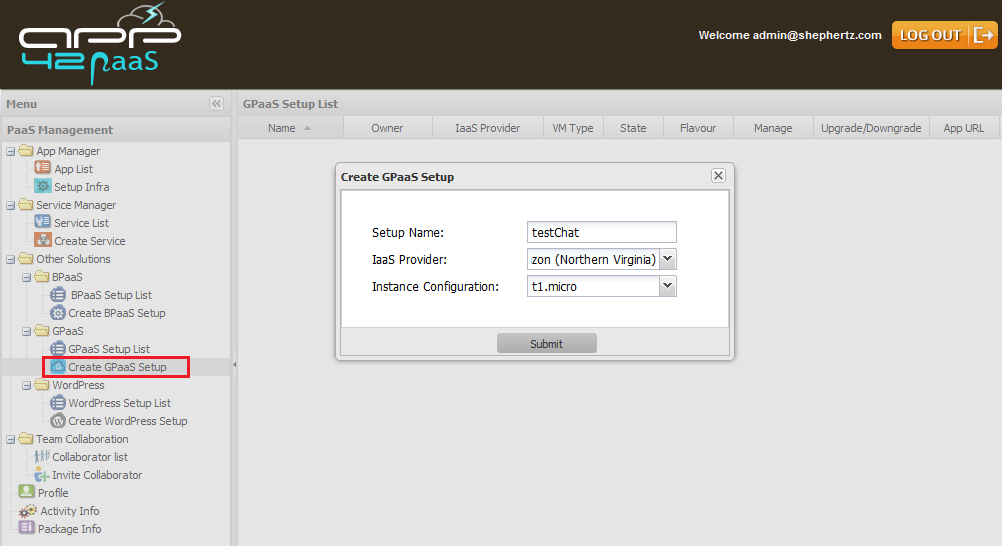Select Profile in the sidebar menu
The image size is (1002, 546).
53,493
